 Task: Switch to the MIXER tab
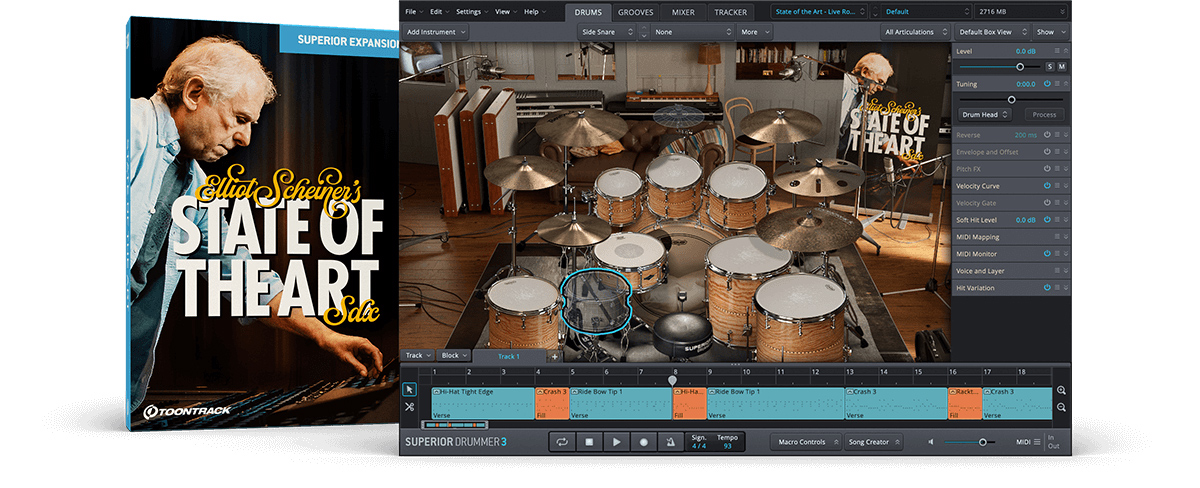(684, 12)
